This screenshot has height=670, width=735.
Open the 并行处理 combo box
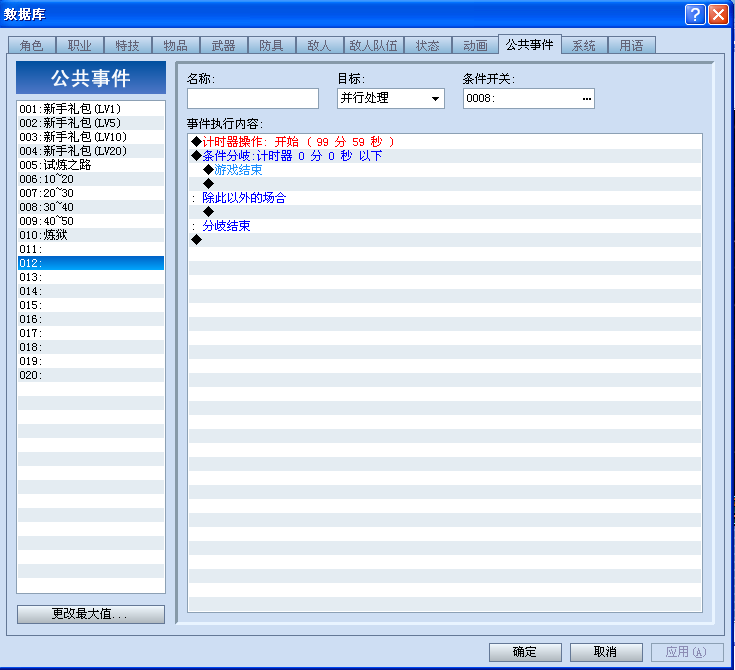tap(390, 98)
